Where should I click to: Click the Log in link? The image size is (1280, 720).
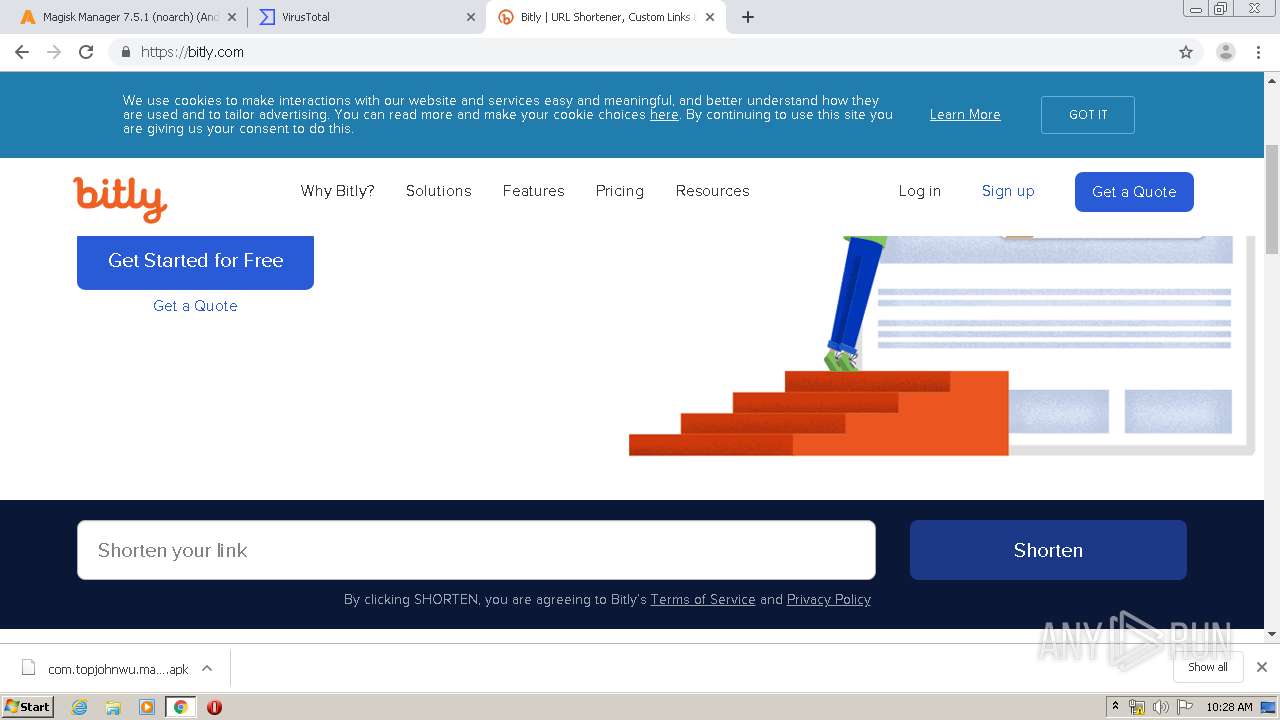(x=919, y=191)
